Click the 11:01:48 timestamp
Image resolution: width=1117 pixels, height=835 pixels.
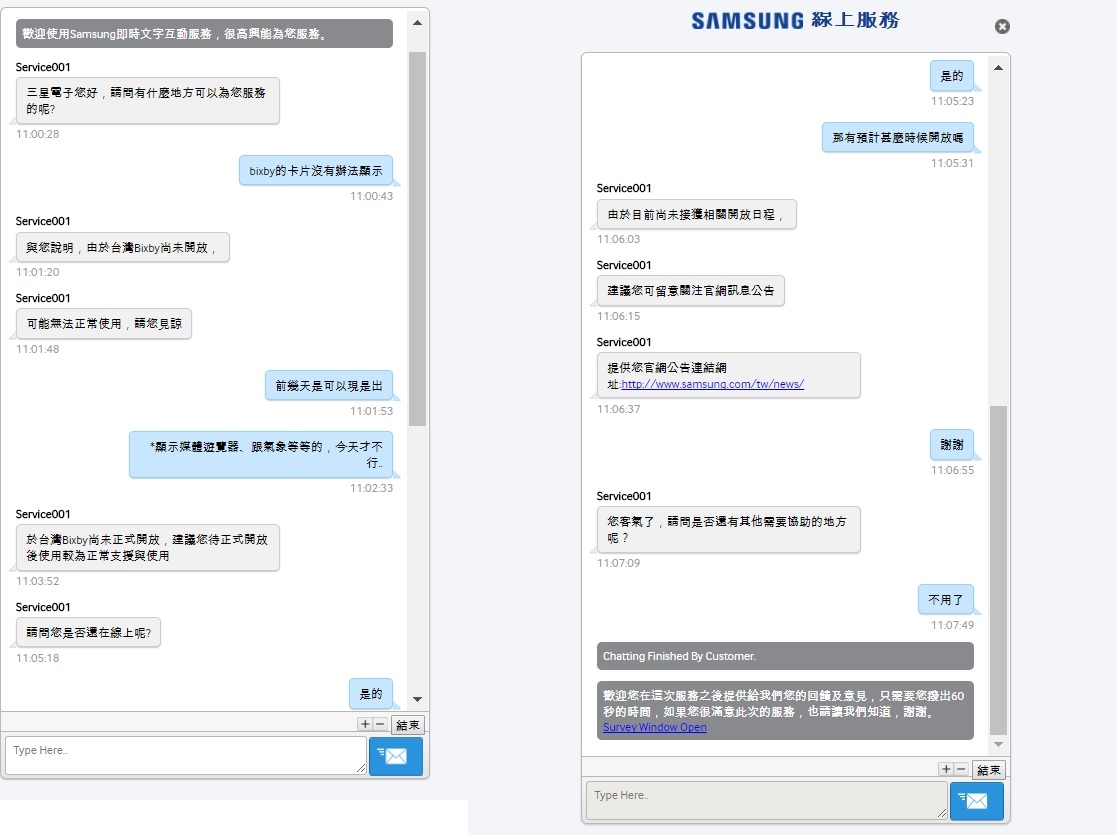pyautogui.click(x=38, y=349)
